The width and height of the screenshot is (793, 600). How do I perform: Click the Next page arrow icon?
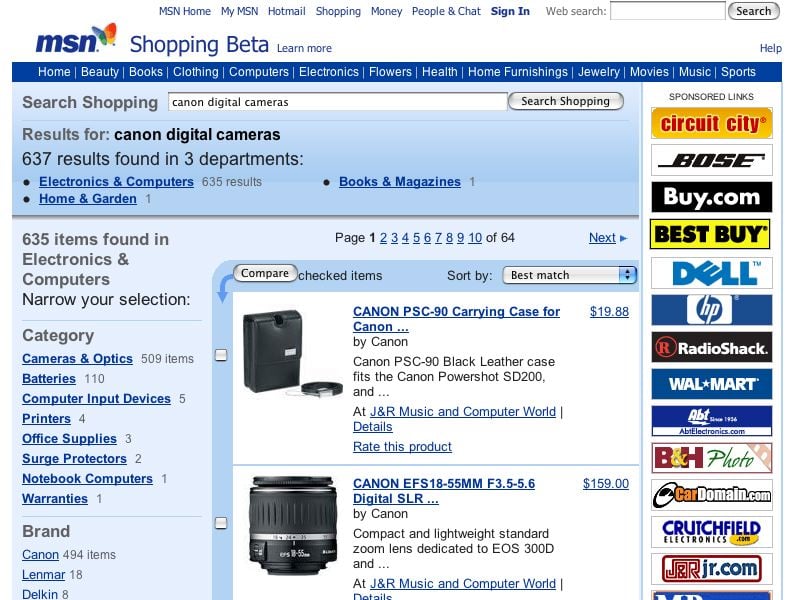click(x=623, y=238)
